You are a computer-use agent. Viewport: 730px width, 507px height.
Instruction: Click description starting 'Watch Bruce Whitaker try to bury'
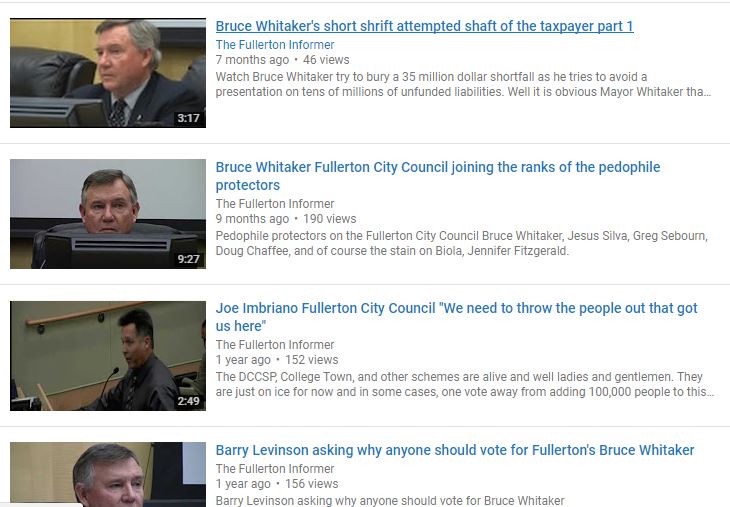pyautogui.click(x=463, y=84)
